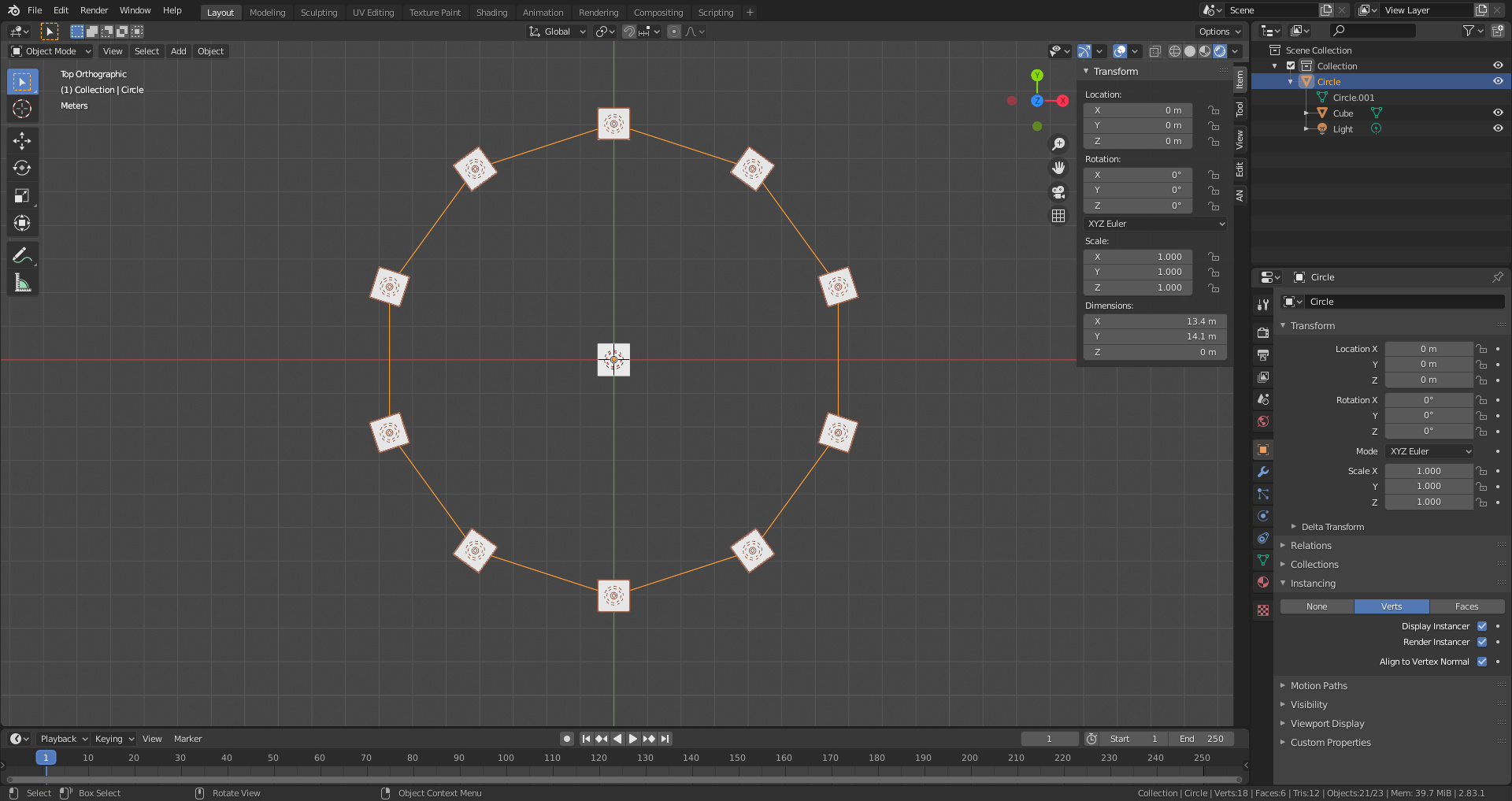The image size is (1512, 801).
Task: Open the Object properties tab icon
Action: click(x=1263, y=450)
